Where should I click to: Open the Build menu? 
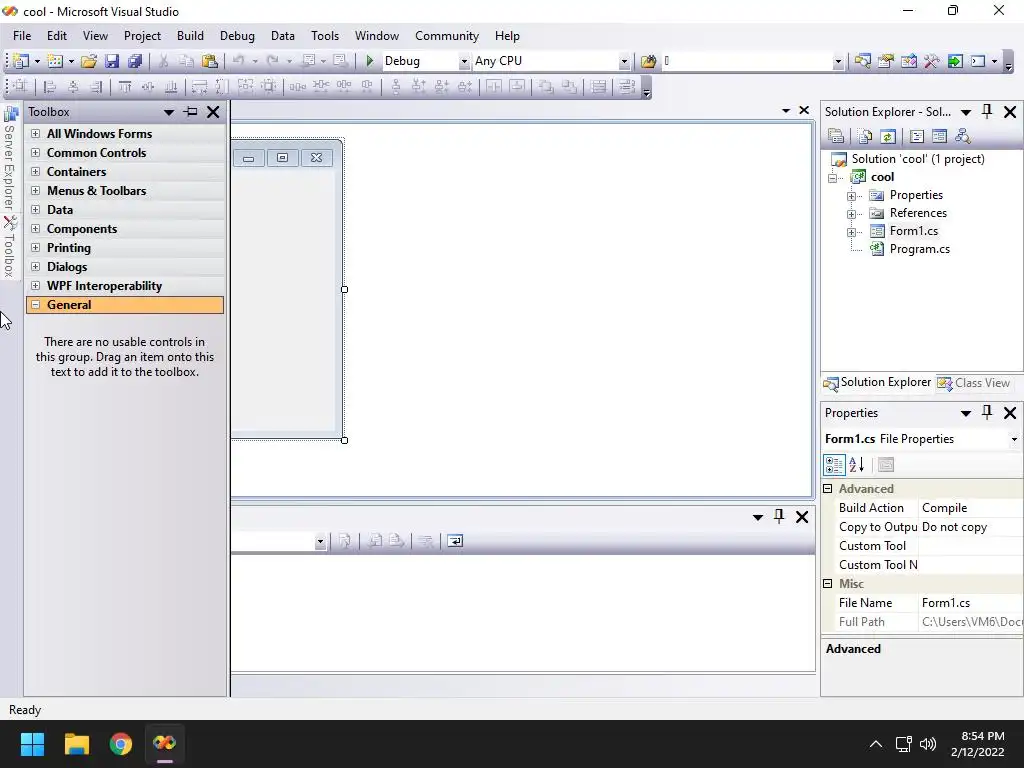click(190, 36)
